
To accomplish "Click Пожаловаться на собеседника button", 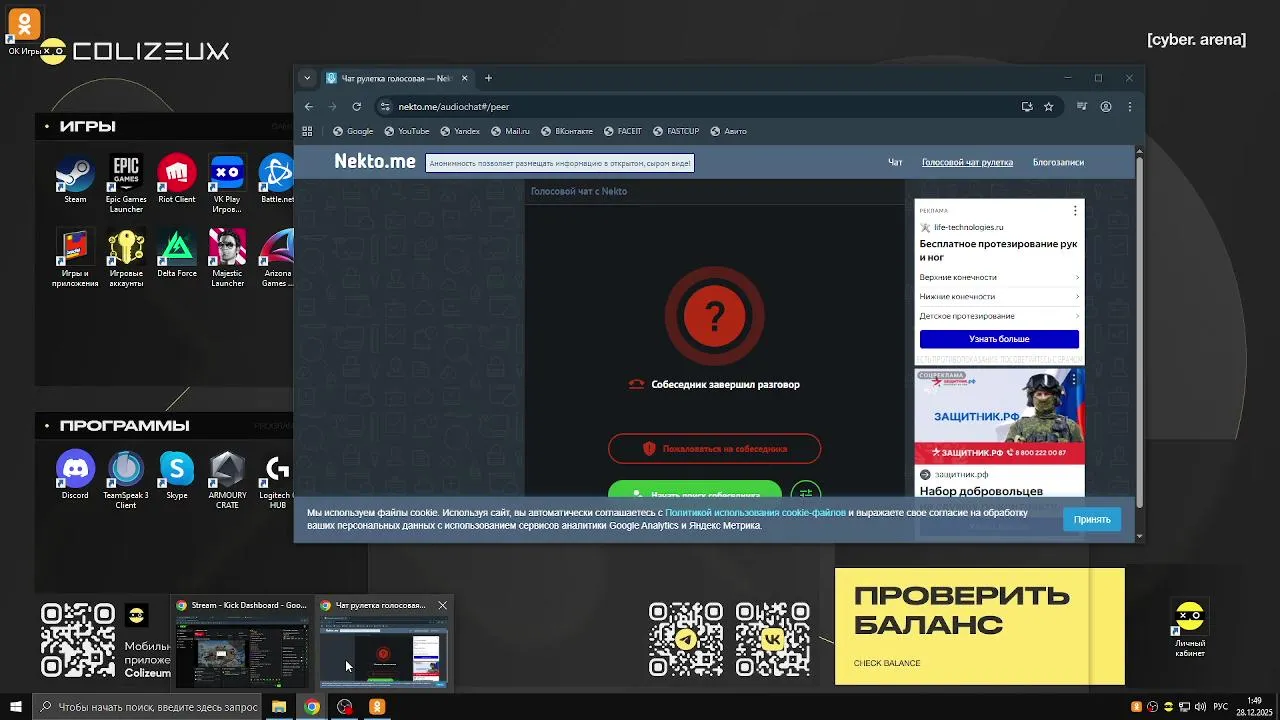I will (714, 449).
